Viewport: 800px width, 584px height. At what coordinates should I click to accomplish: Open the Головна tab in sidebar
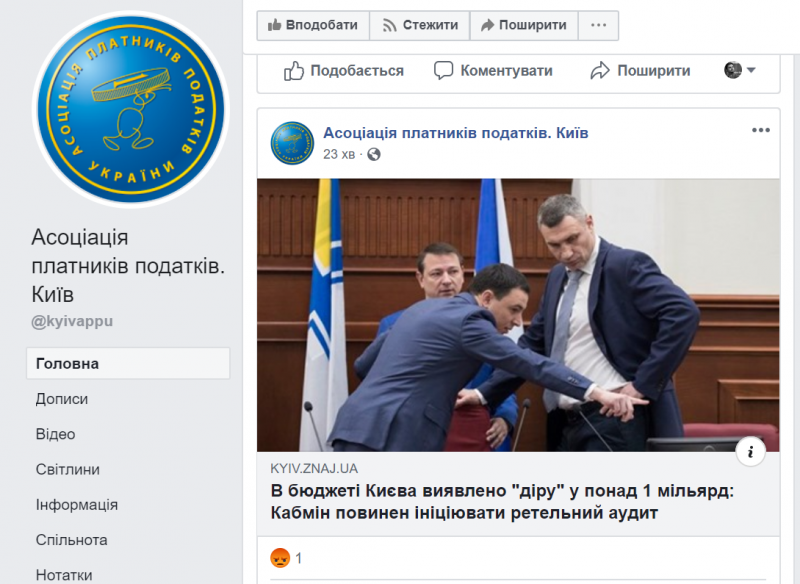click(128, 364)
